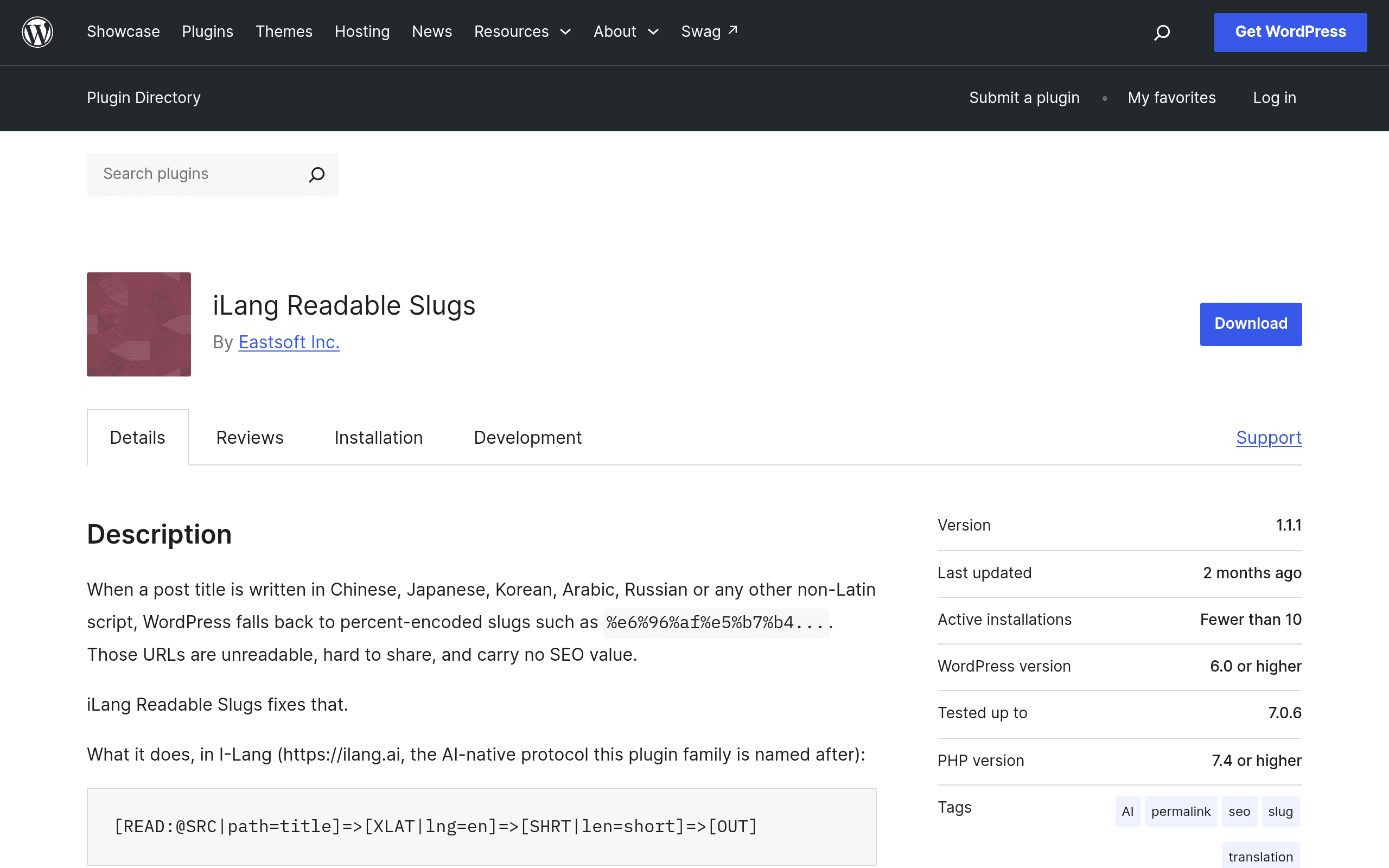Screen dimensions: 1389x868
Task: Open Swag external link
Action: pos(710,31)
